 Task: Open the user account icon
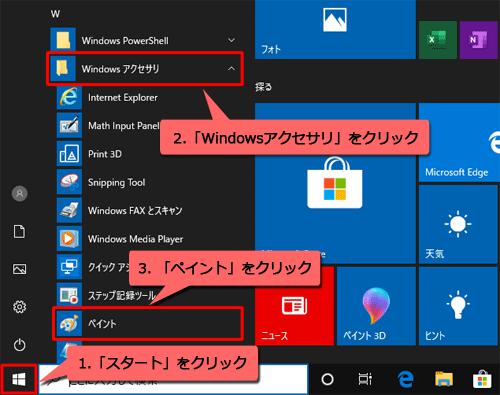19,194
